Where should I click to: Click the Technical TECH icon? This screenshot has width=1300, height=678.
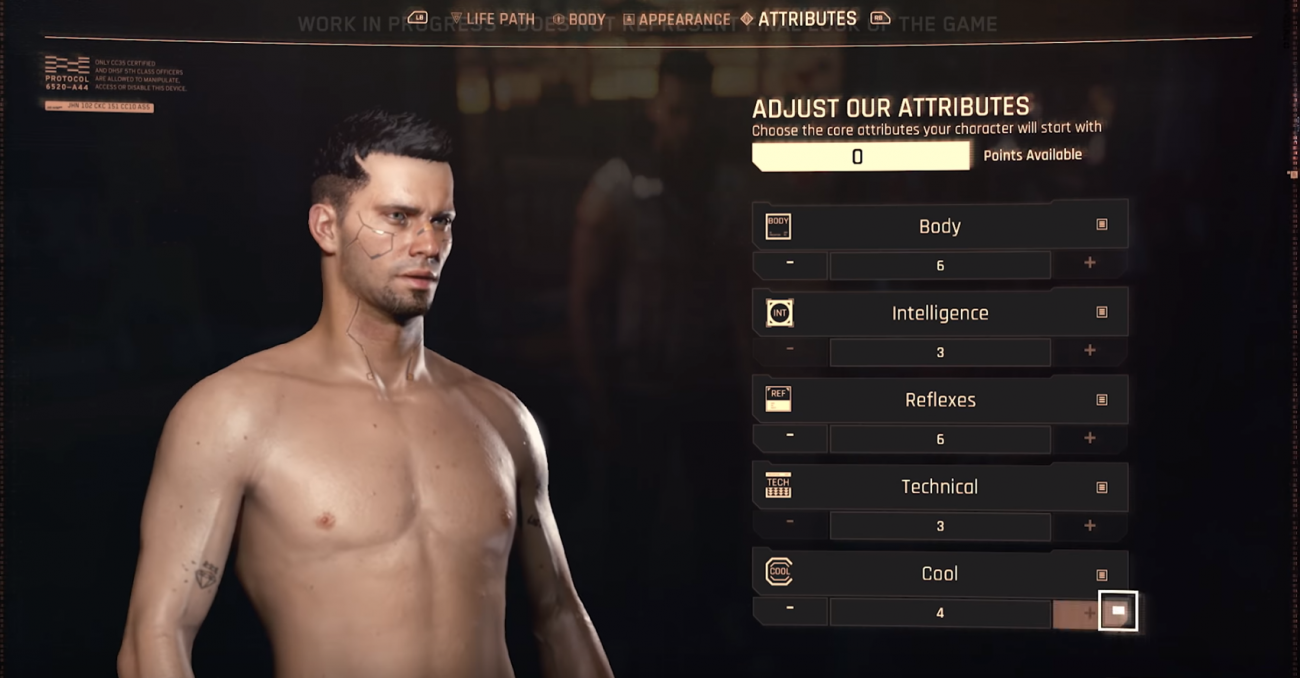(778, 487)
